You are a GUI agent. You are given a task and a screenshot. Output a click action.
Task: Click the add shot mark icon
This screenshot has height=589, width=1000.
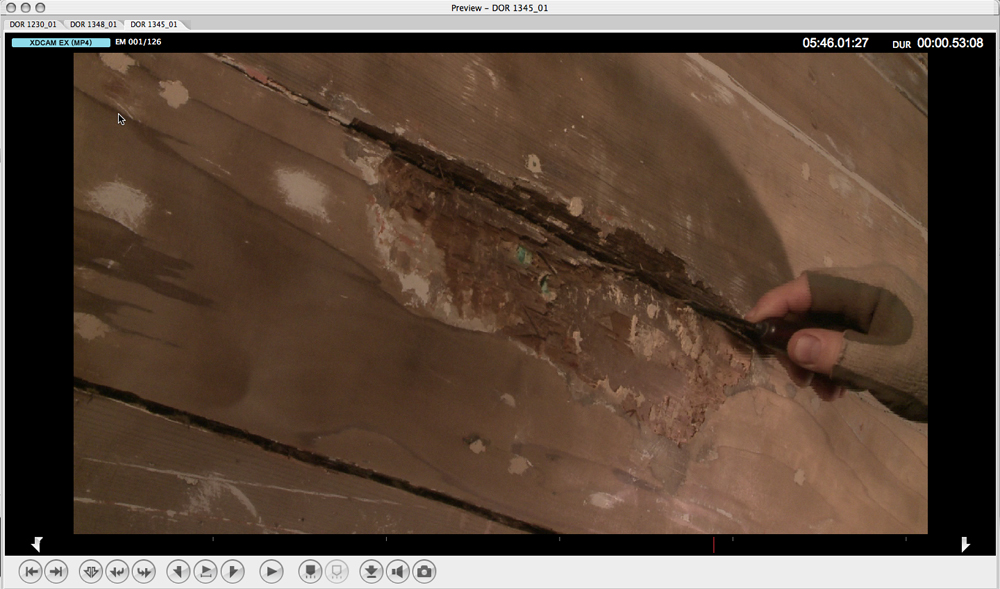pos(90,571)
